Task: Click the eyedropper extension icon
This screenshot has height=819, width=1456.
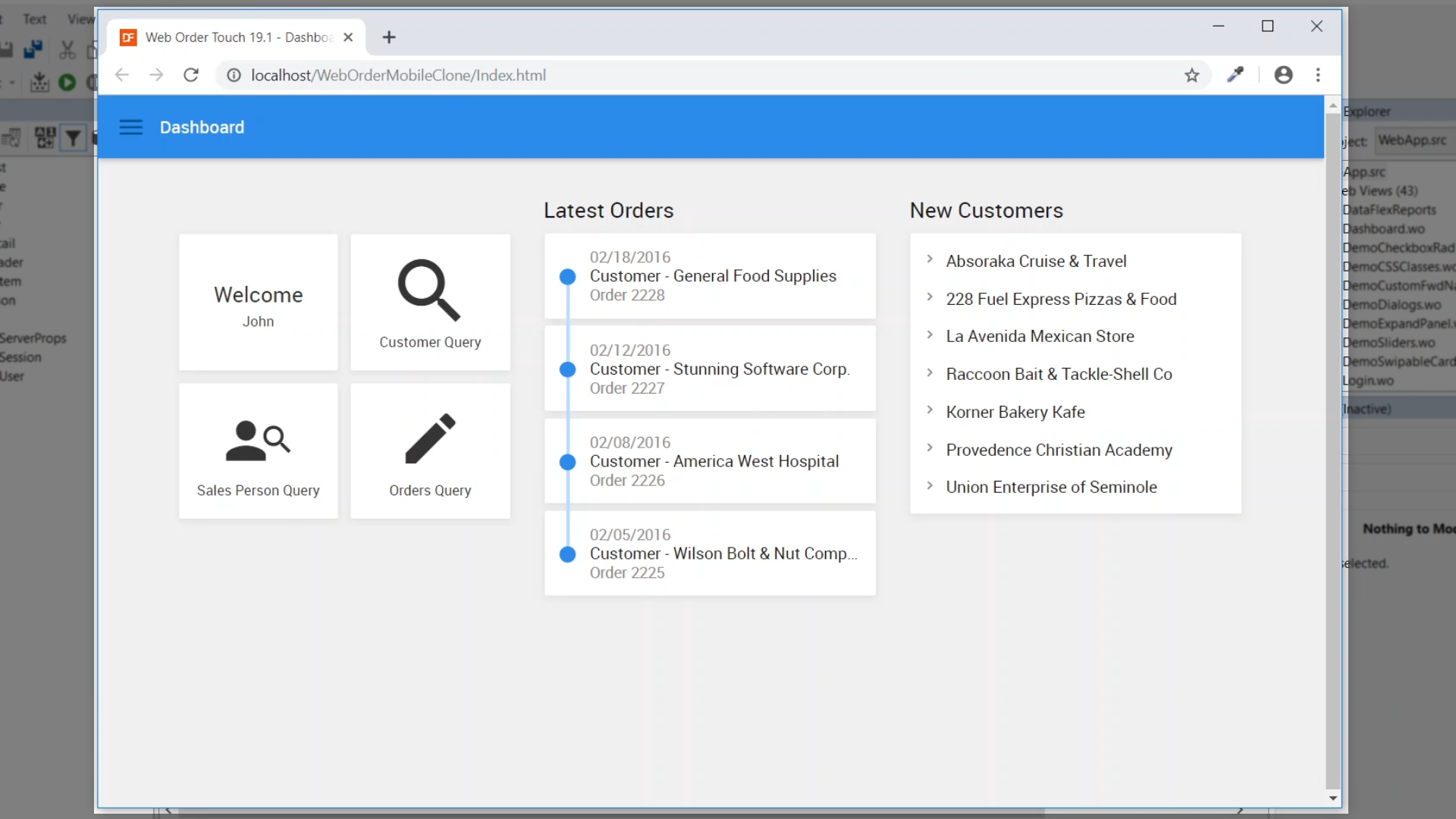Action: point(1235,75)
